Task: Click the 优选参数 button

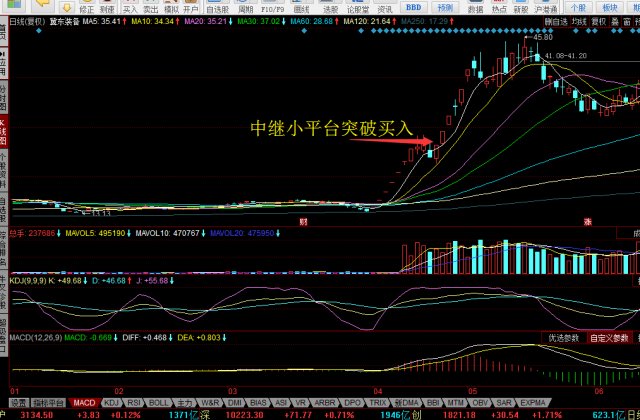Action: tap(564, 338)
